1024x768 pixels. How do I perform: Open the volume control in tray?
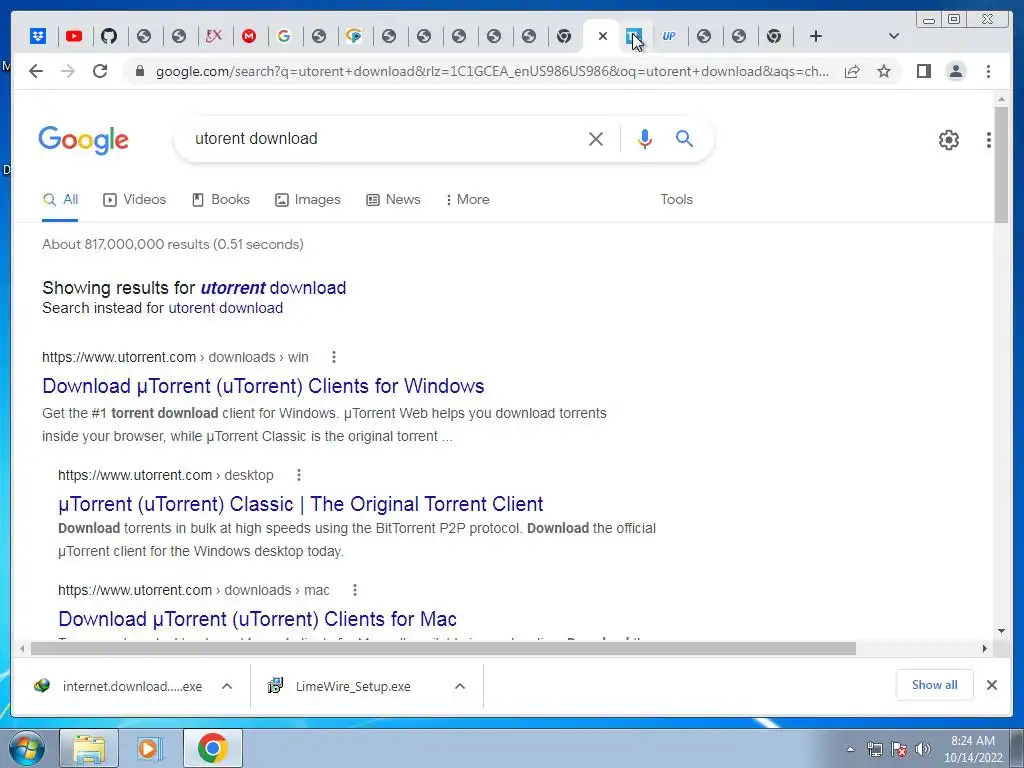[923, 749]
